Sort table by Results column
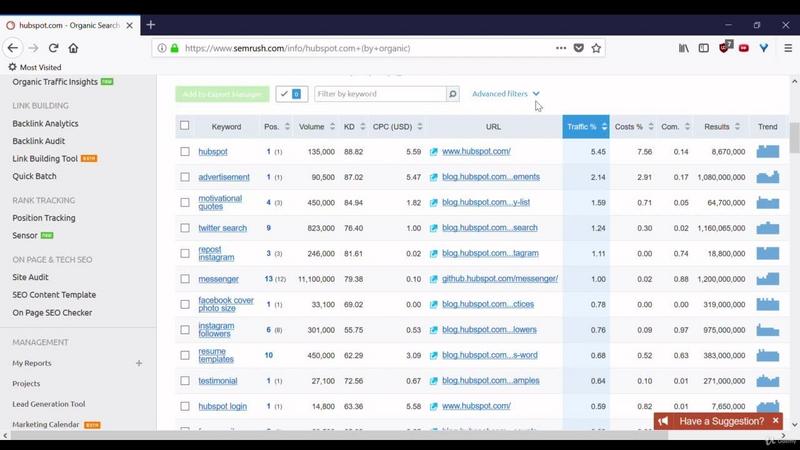The image size is (800, 450). (721, 127)
